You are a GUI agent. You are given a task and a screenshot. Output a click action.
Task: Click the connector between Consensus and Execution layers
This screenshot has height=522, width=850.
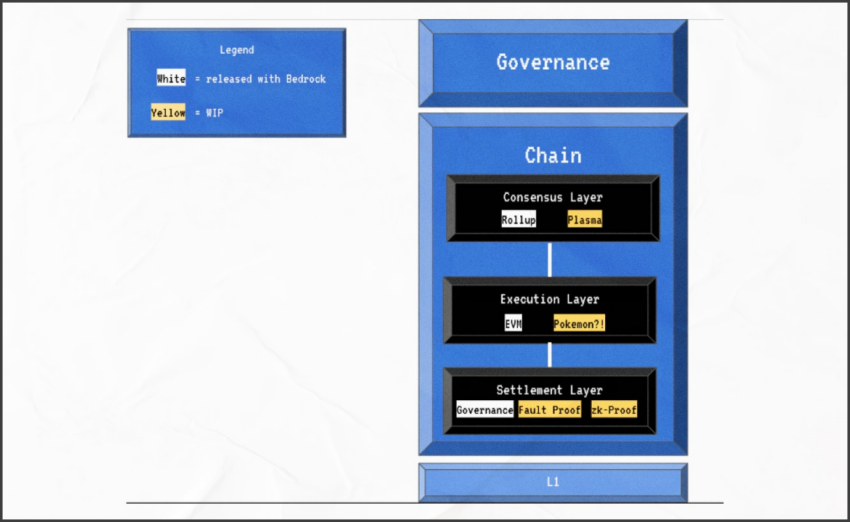550,259
